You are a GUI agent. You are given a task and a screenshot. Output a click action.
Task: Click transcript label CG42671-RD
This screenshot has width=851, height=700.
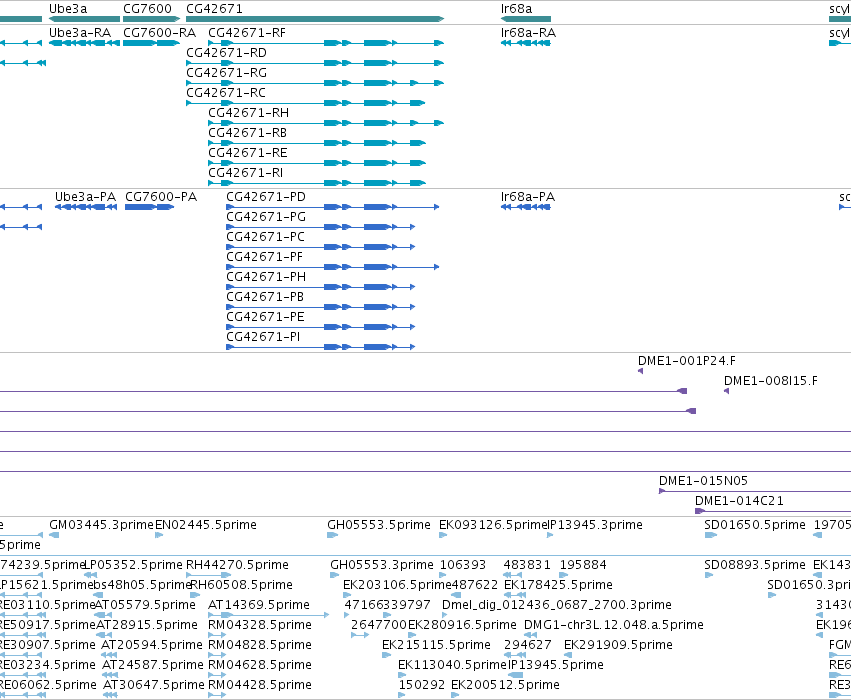pos(226,53)
